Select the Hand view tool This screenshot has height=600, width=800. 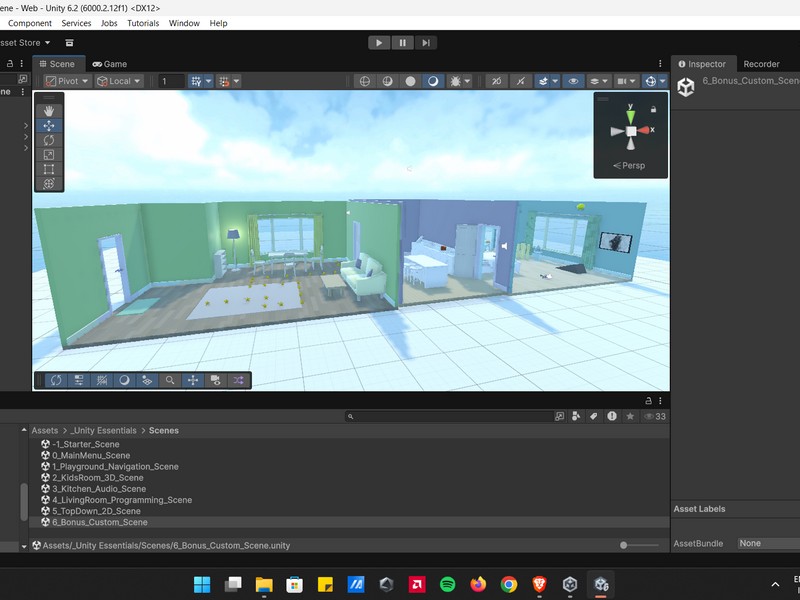pos(49,111)
